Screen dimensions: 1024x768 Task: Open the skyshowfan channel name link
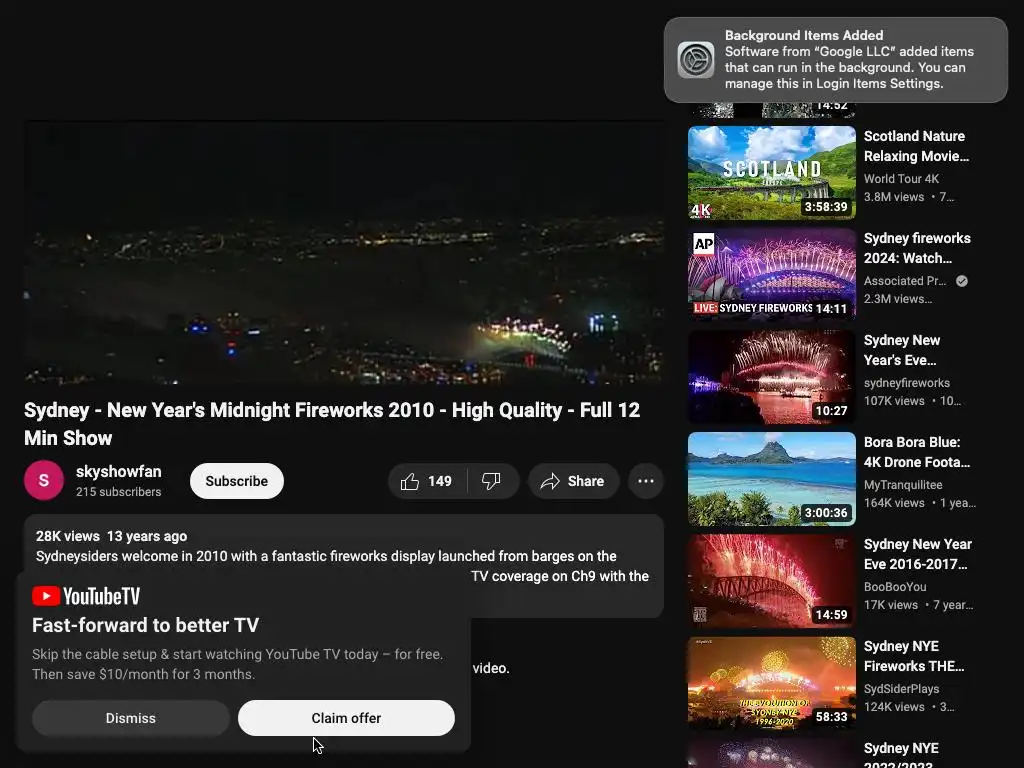[118, 472]
